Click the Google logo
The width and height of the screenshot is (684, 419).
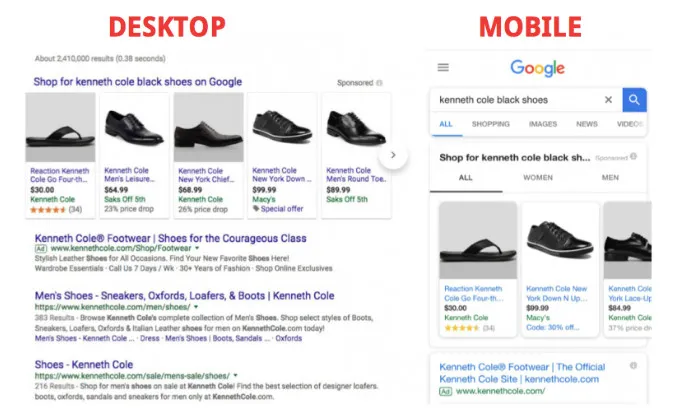tap(537, 68)
